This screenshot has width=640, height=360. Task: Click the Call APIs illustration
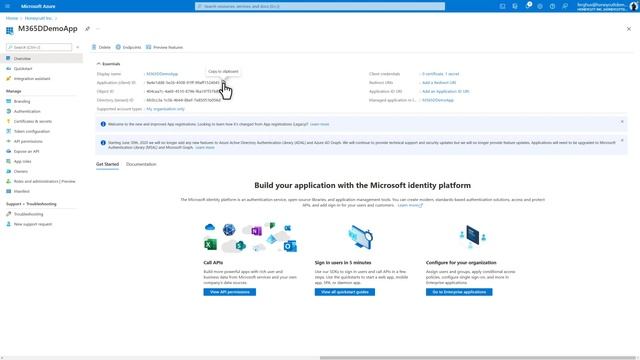251,238
